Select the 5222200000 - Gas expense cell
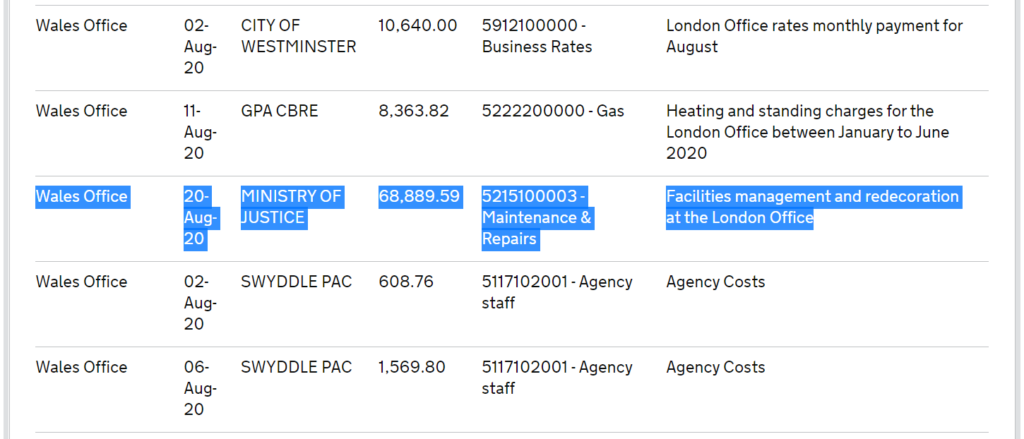The width and height of the screenshot is (1024, 439). point(552,111)
